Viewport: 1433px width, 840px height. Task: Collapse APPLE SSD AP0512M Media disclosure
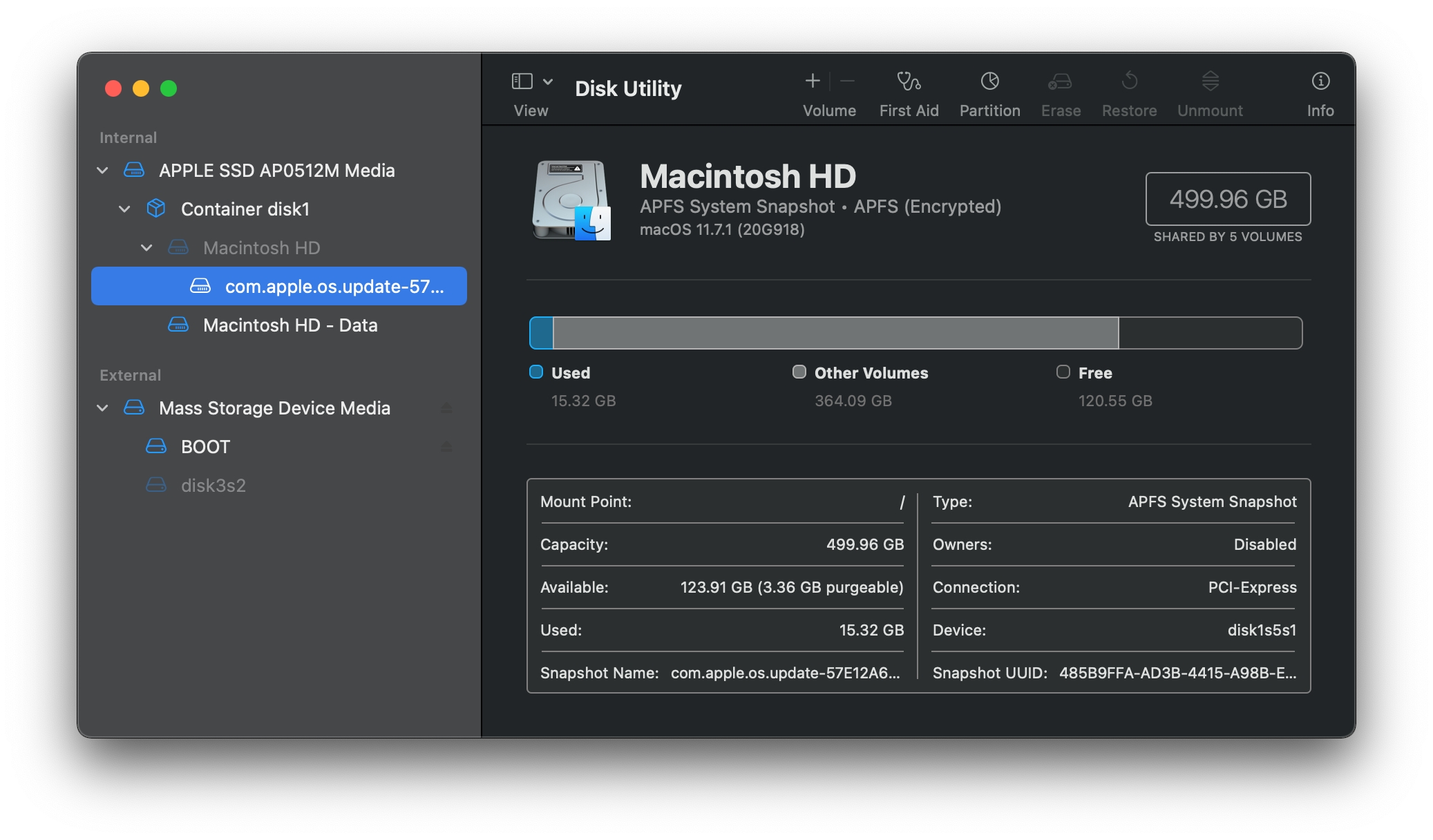click(x=102, y=171)
